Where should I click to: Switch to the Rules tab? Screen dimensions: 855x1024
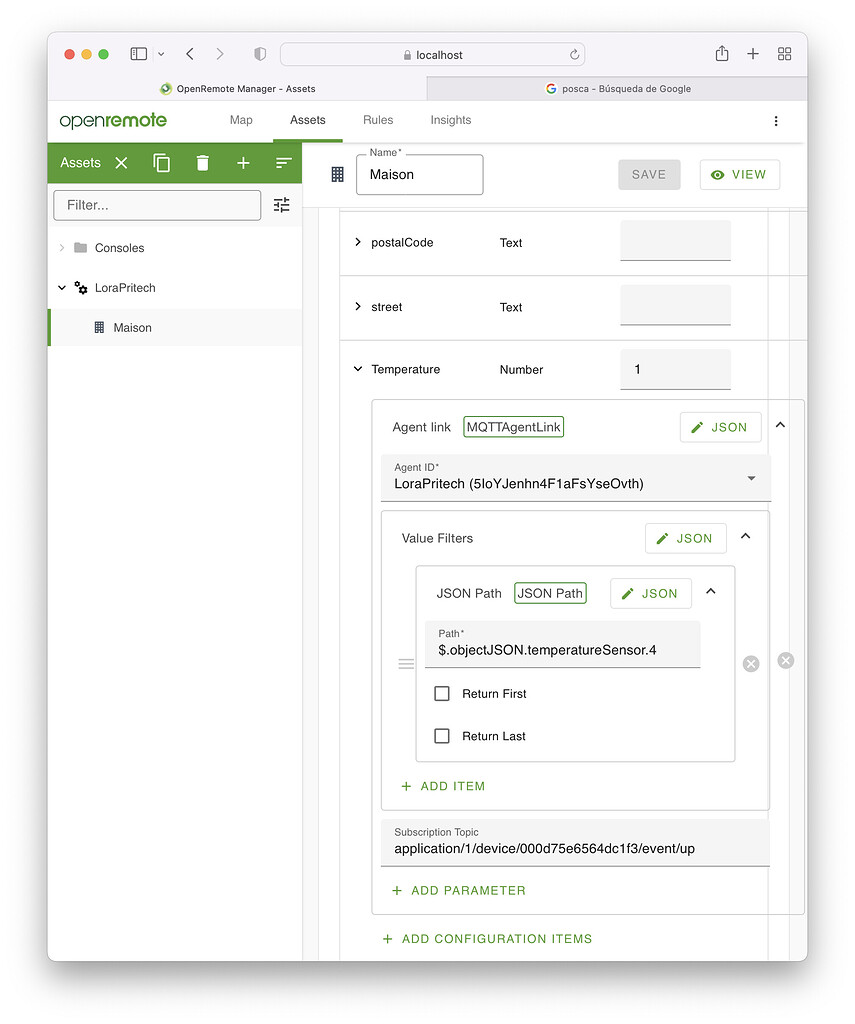(x=378, y=120)
